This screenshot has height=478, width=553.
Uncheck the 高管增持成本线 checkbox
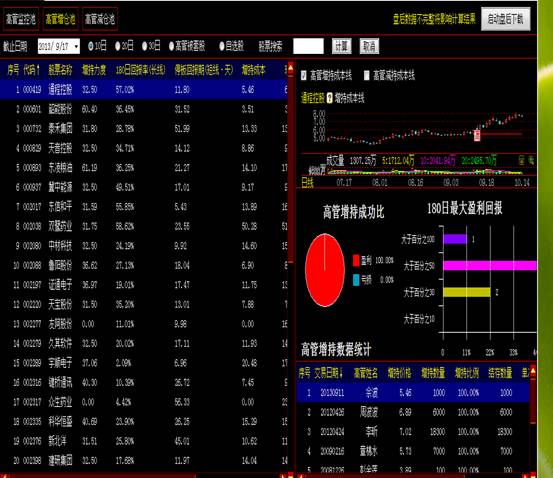pos(304,75)
